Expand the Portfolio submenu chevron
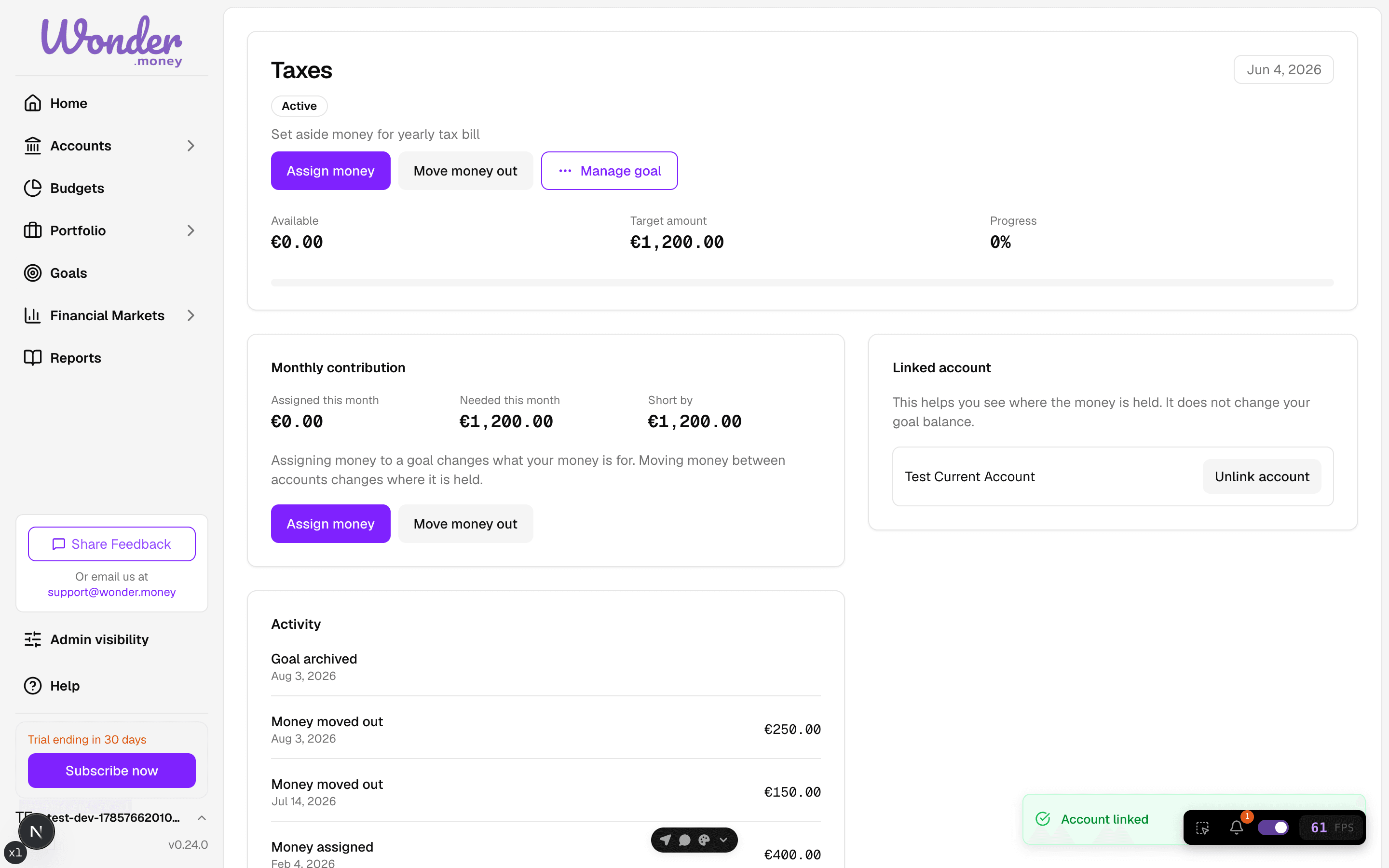This screenshot has width=1389, height=868. pos(191,231)
